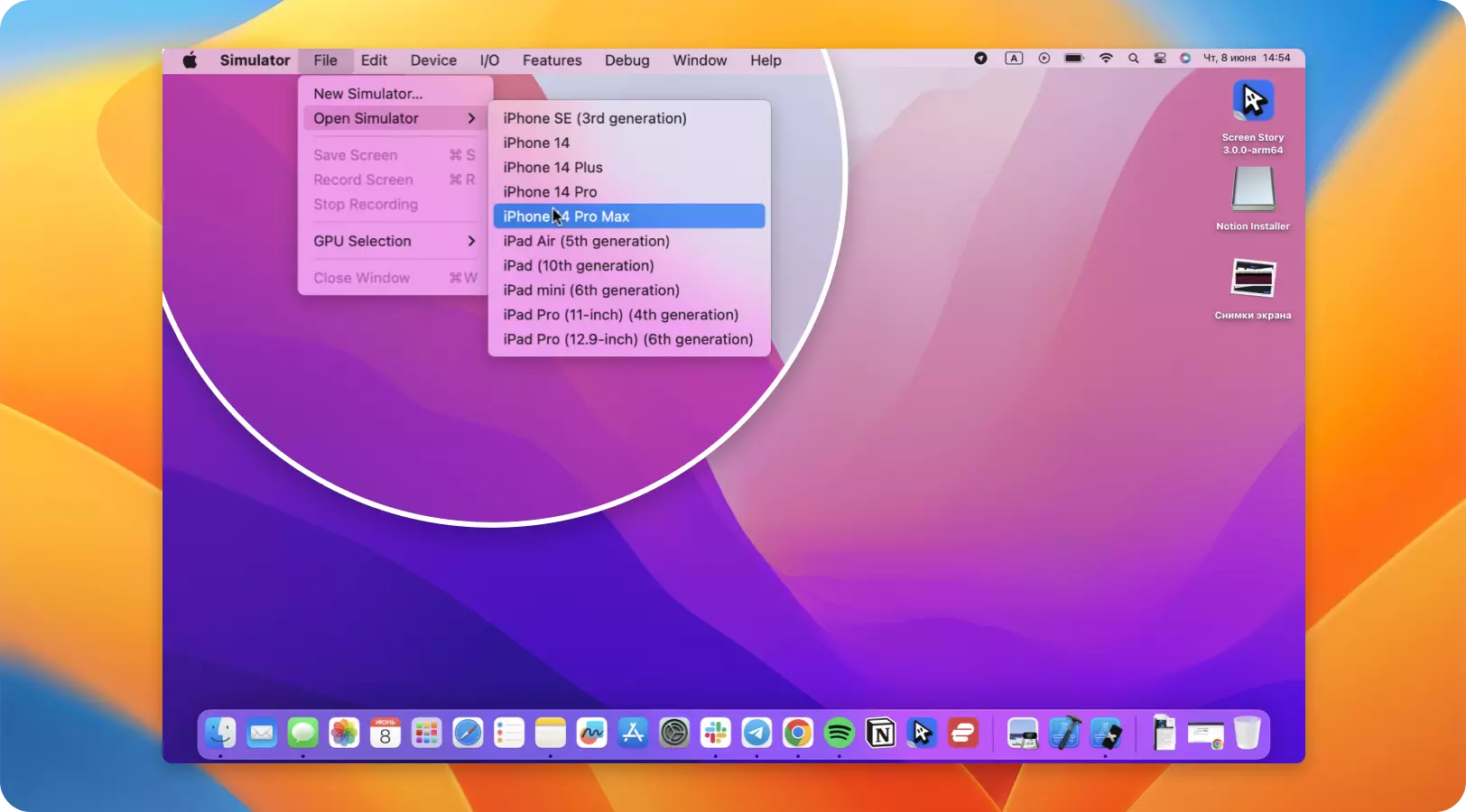Open Control Center
The height and width of the screenshot is (812, 1466).
point(1160,58)
